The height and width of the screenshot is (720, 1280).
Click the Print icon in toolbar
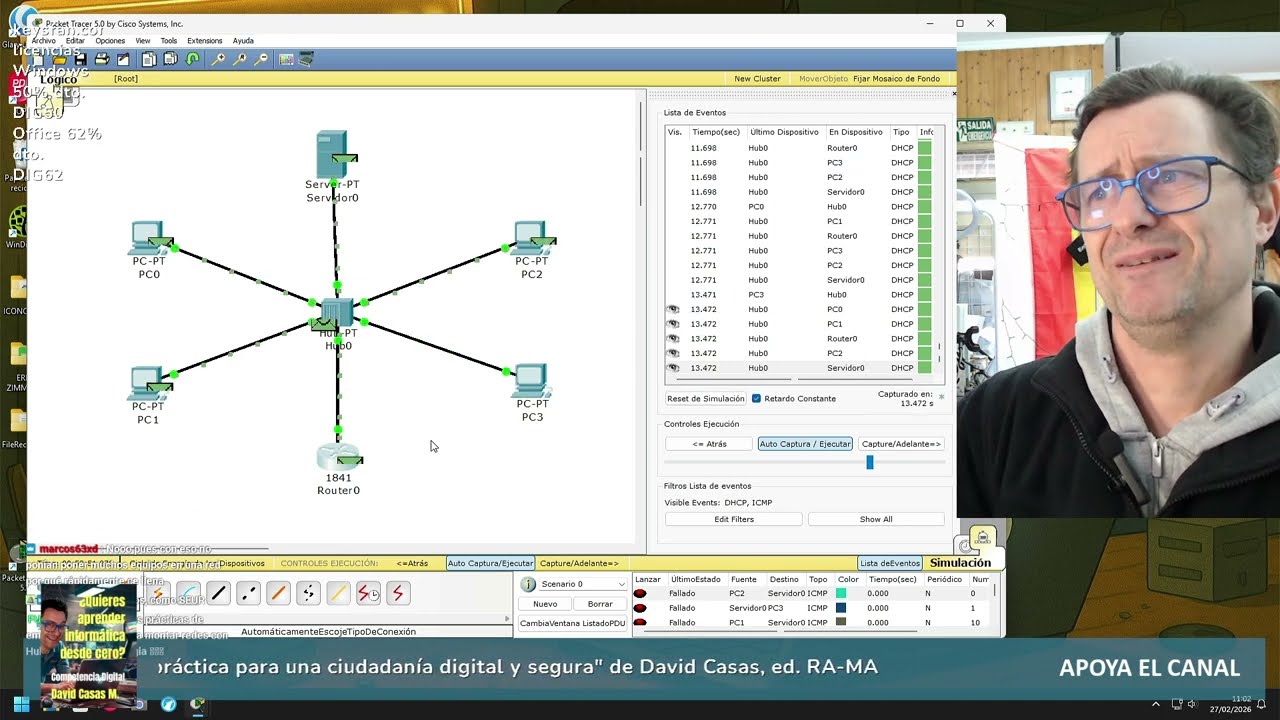[102, 60]
